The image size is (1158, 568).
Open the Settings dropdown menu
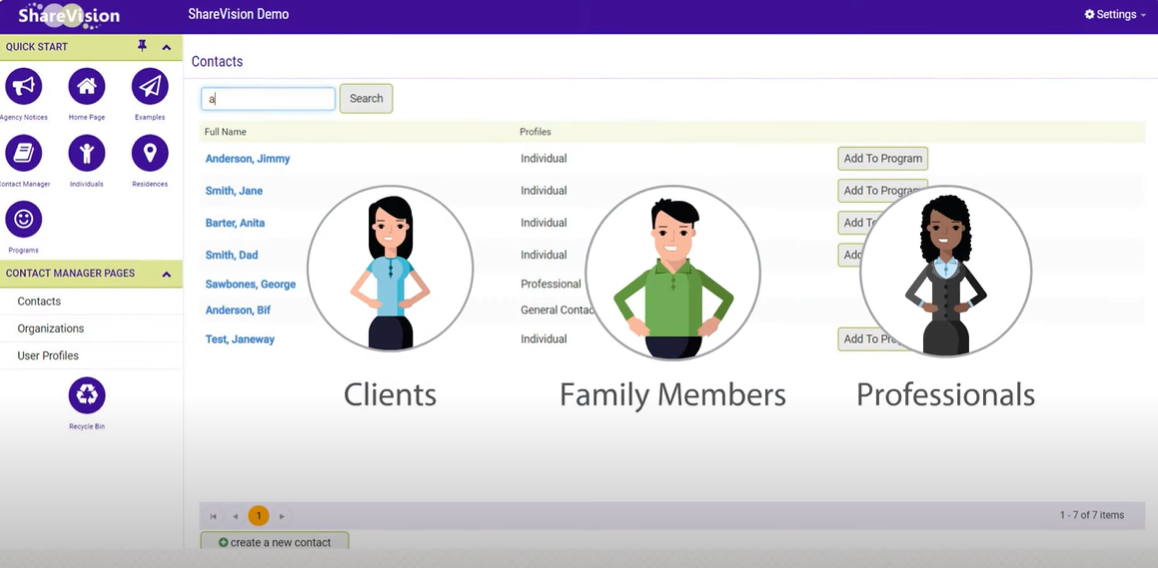click(x=1114, y=14)
